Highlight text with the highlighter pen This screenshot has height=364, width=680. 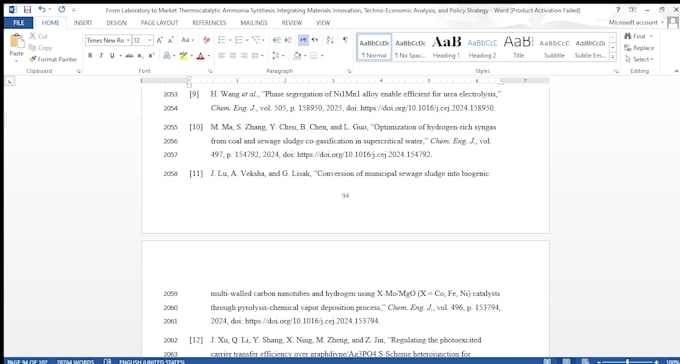pyautogui.click(x=183, y=56)
